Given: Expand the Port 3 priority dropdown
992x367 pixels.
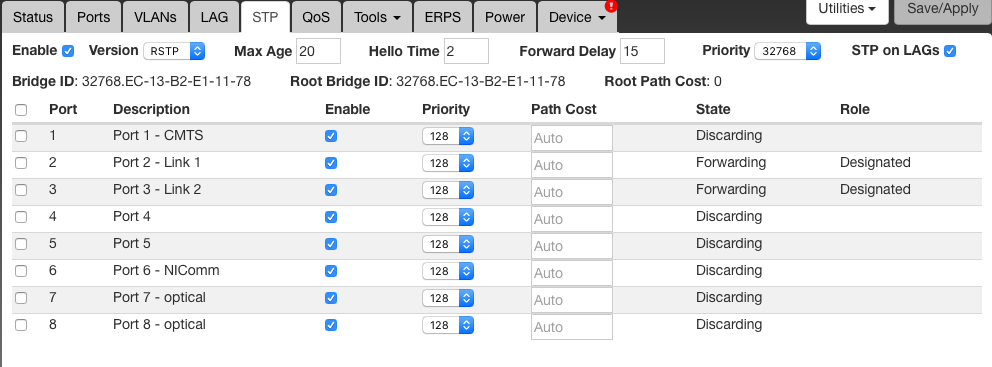Looking at the screenshot, I should point(448,190).
